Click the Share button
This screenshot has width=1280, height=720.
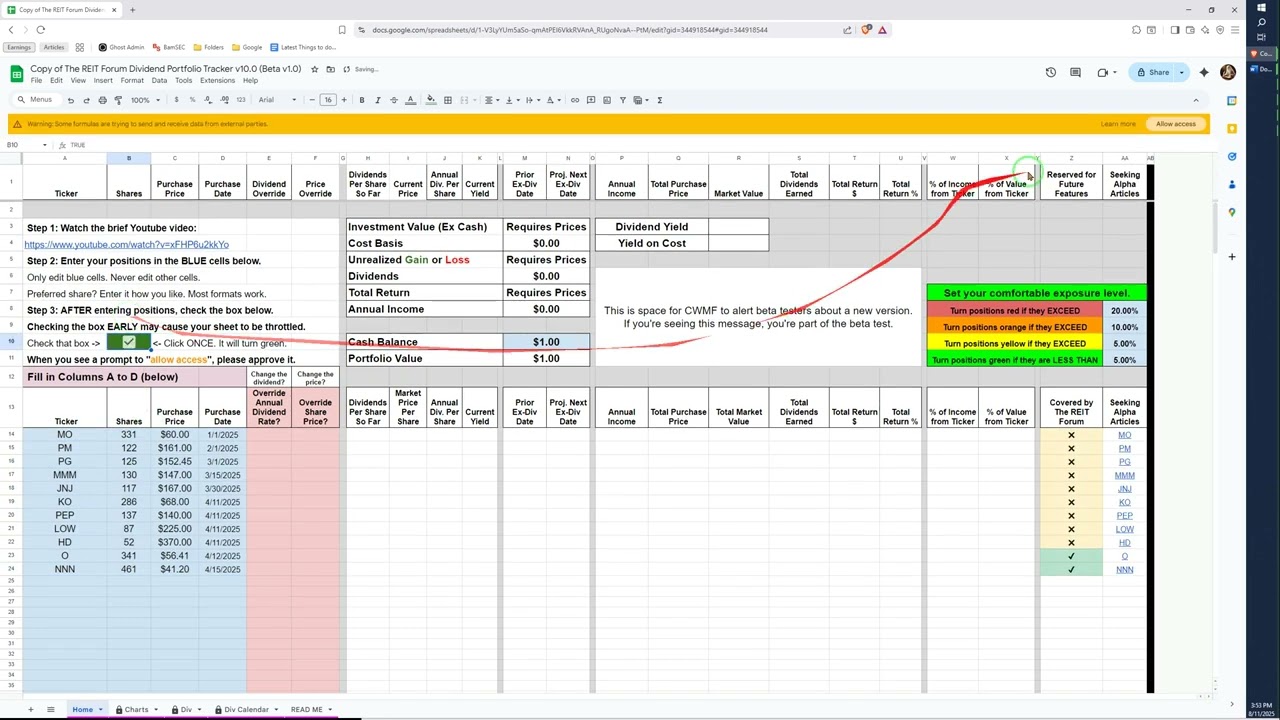pos(1152,72)
